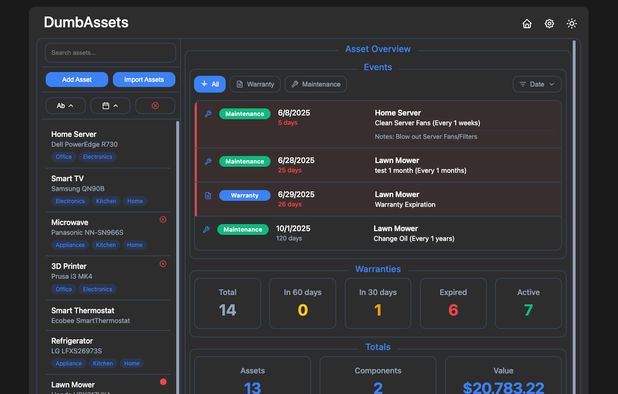The width and height of the screenshot is (618, 394).
Task: Click the Appliances tag under Microwave
Action: coord(70,245)
